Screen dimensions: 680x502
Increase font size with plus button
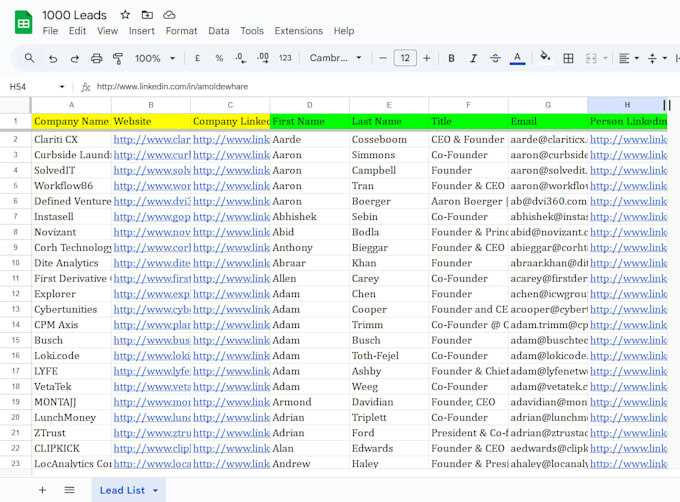click(x=427, y=58)
